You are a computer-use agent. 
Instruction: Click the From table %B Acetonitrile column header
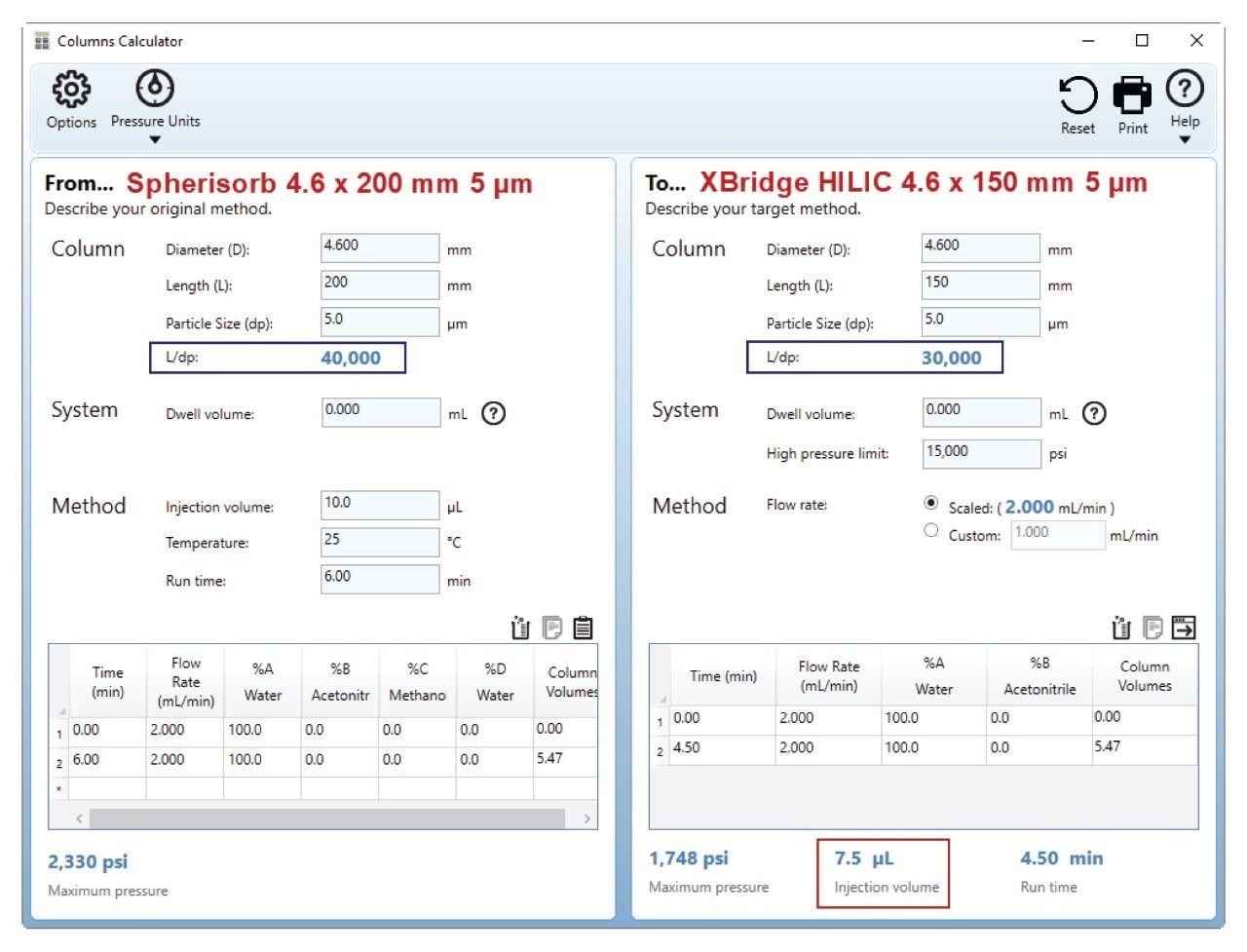(340, 682)
